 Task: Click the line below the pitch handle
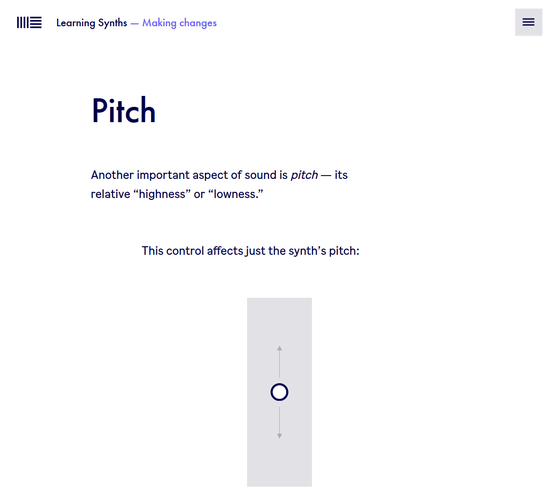click(280, 420)
